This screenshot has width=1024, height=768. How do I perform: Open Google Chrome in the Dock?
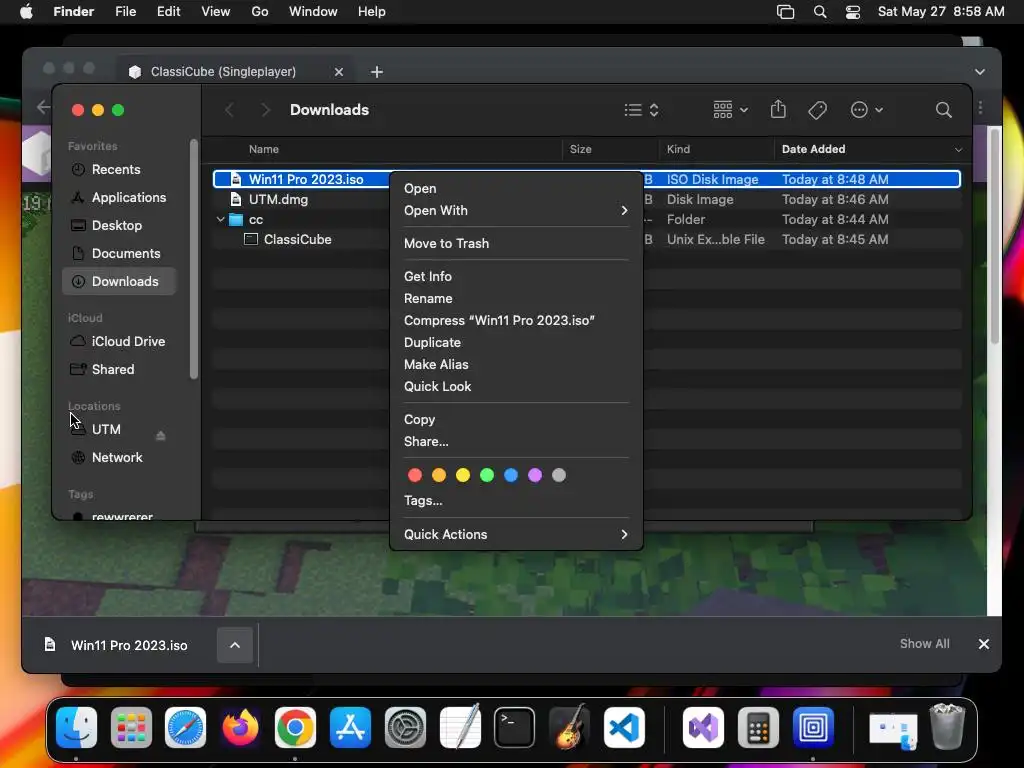coord(295,727)
